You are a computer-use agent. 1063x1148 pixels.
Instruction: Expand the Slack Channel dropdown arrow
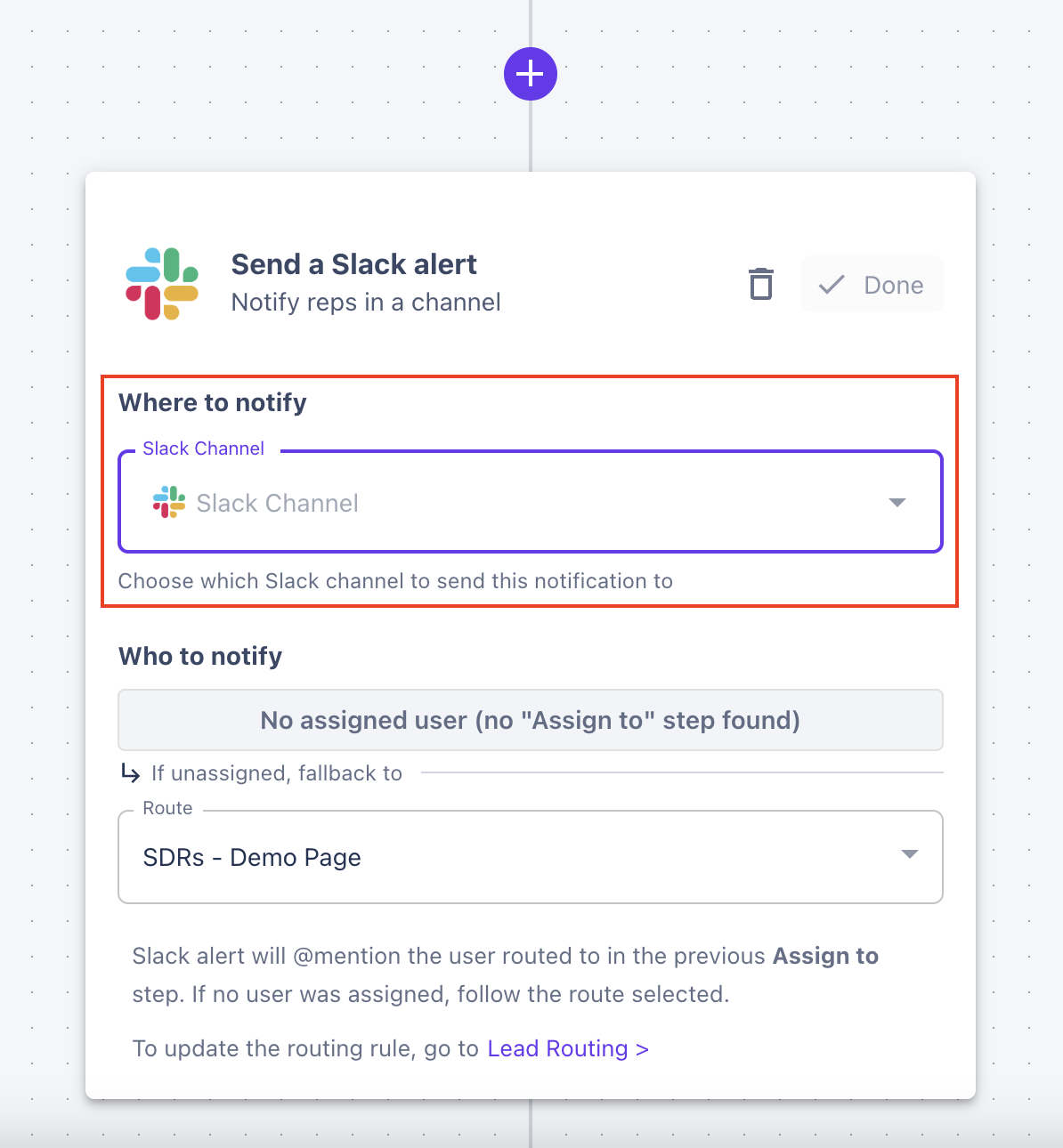pos(897,503)
